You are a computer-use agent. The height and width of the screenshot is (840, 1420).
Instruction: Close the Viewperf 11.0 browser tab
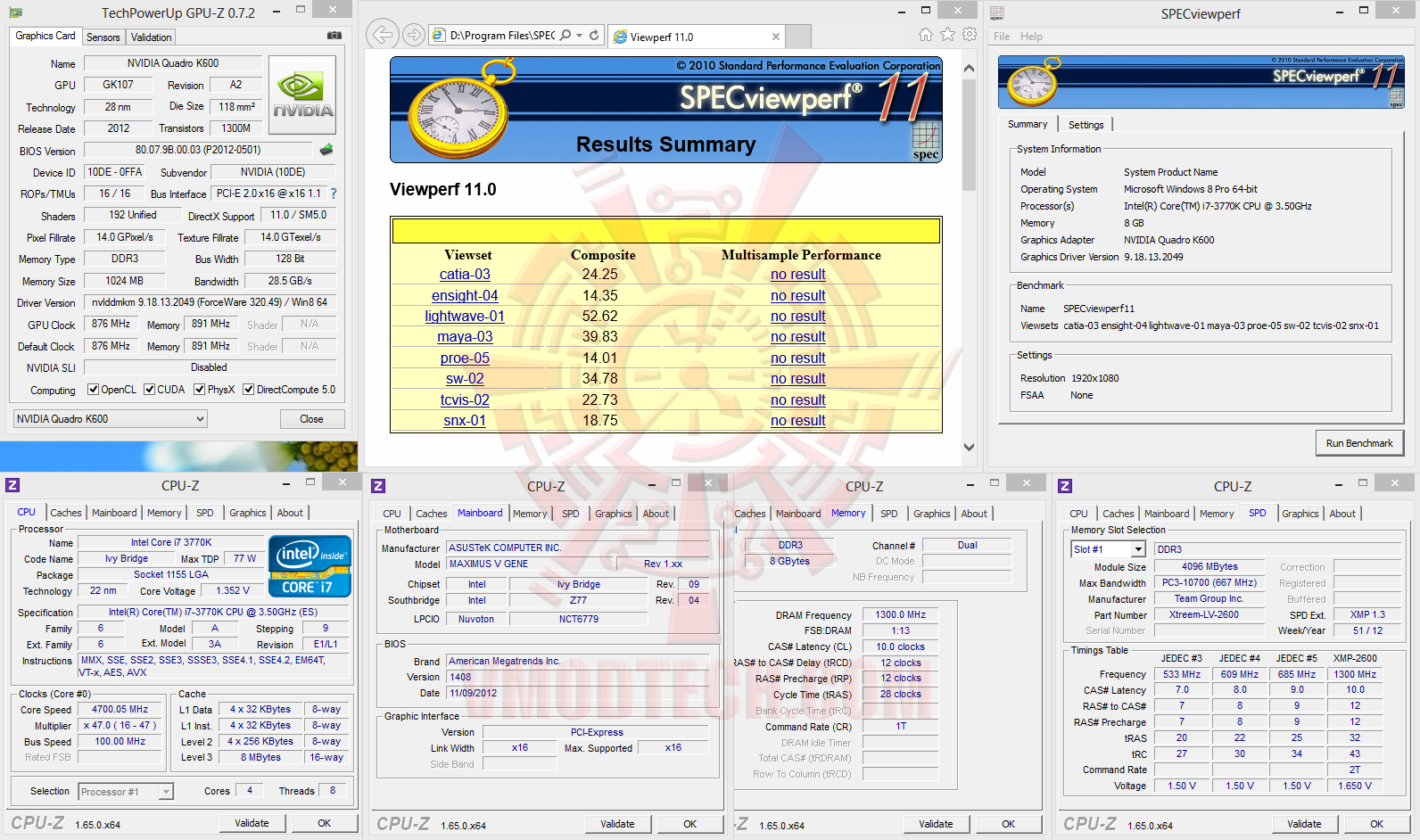(x=776, y=37)
